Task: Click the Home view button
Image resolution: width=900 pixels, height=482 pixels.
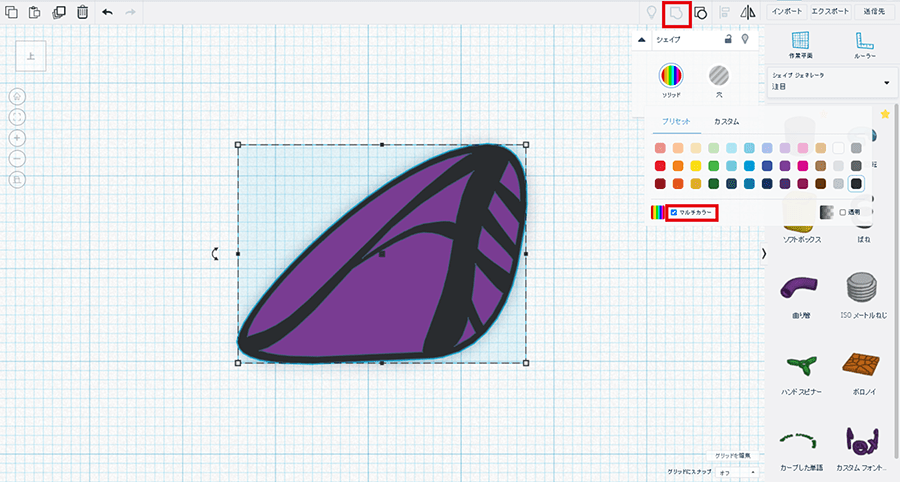Action: click(17, 96)
